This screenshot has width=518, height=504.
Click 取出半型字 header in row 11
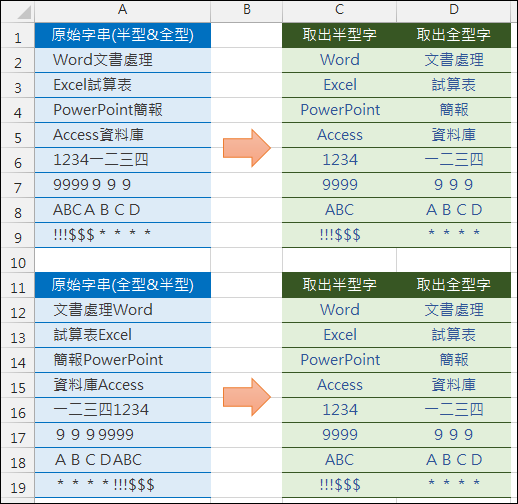tap(339, 285)
